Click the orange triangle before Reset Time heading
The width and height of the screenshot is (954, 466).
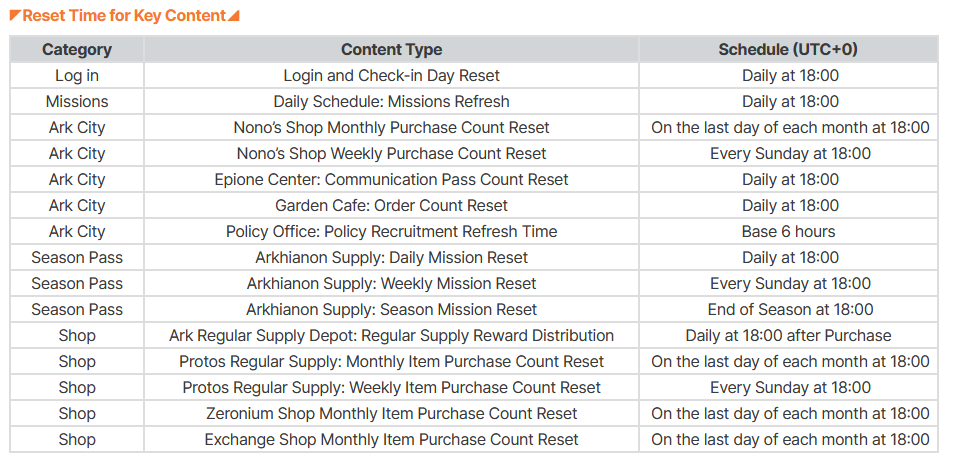click(x=15, y=16)
